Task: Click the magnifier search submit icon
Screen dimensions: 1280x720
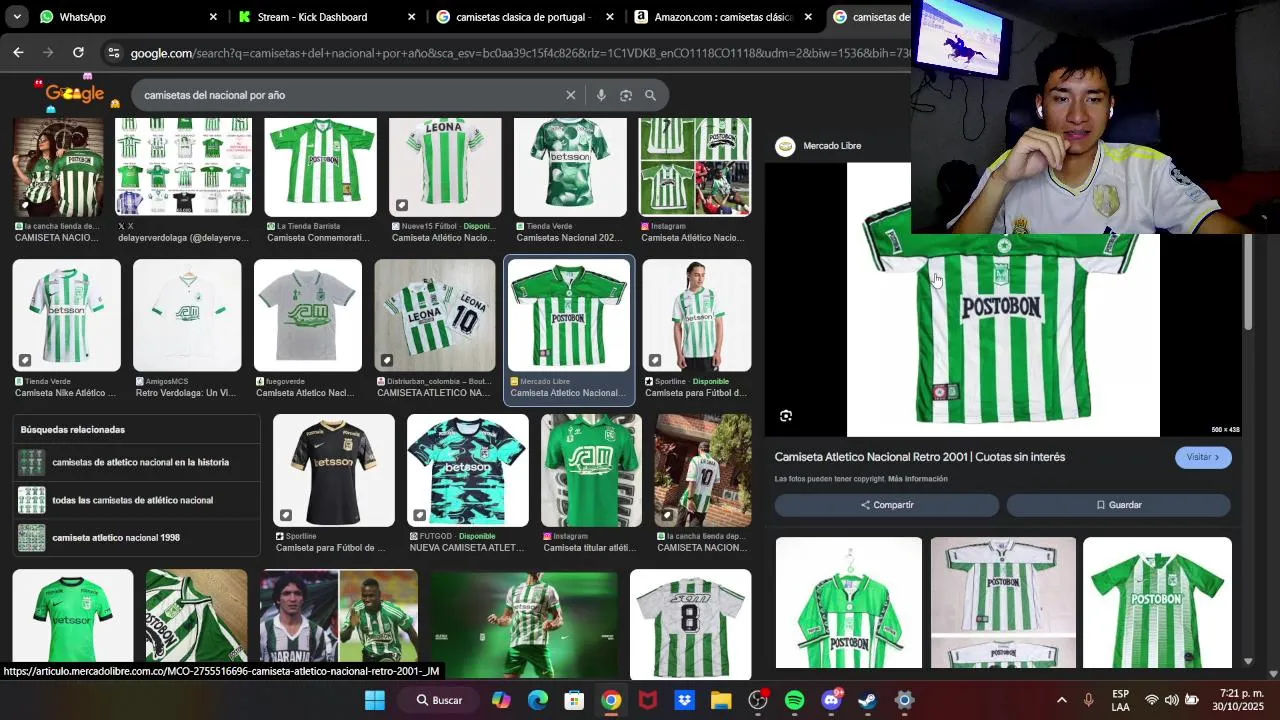Action: pyautogui.click(x=650, y=95)
